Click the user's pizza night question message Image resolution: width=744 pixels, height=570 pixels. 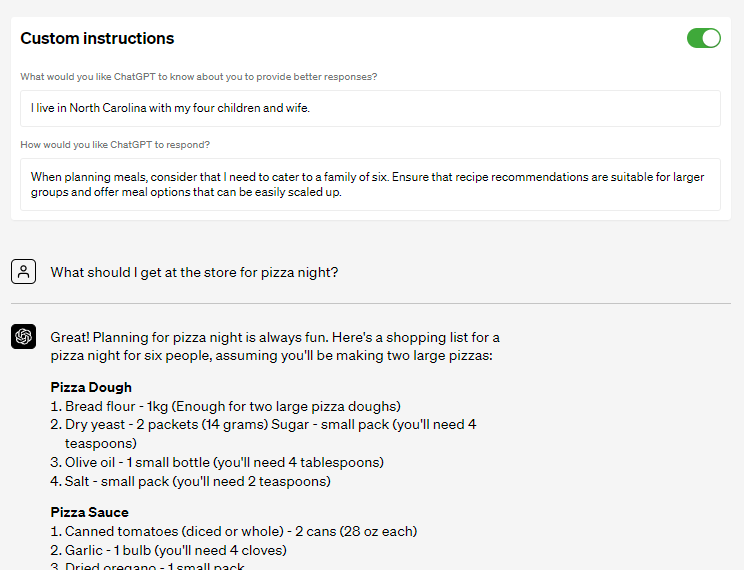(x=194, y=272)
